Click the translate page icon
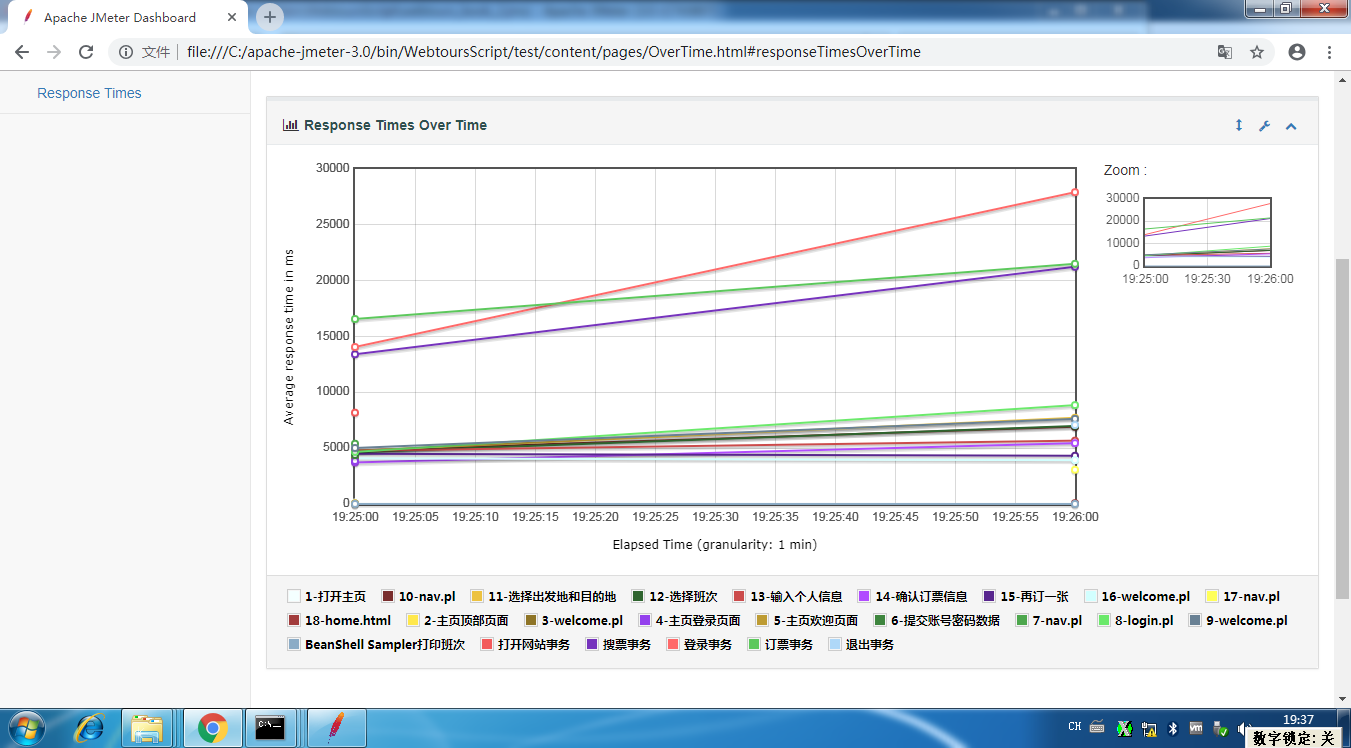 [x=1224, y=52]
